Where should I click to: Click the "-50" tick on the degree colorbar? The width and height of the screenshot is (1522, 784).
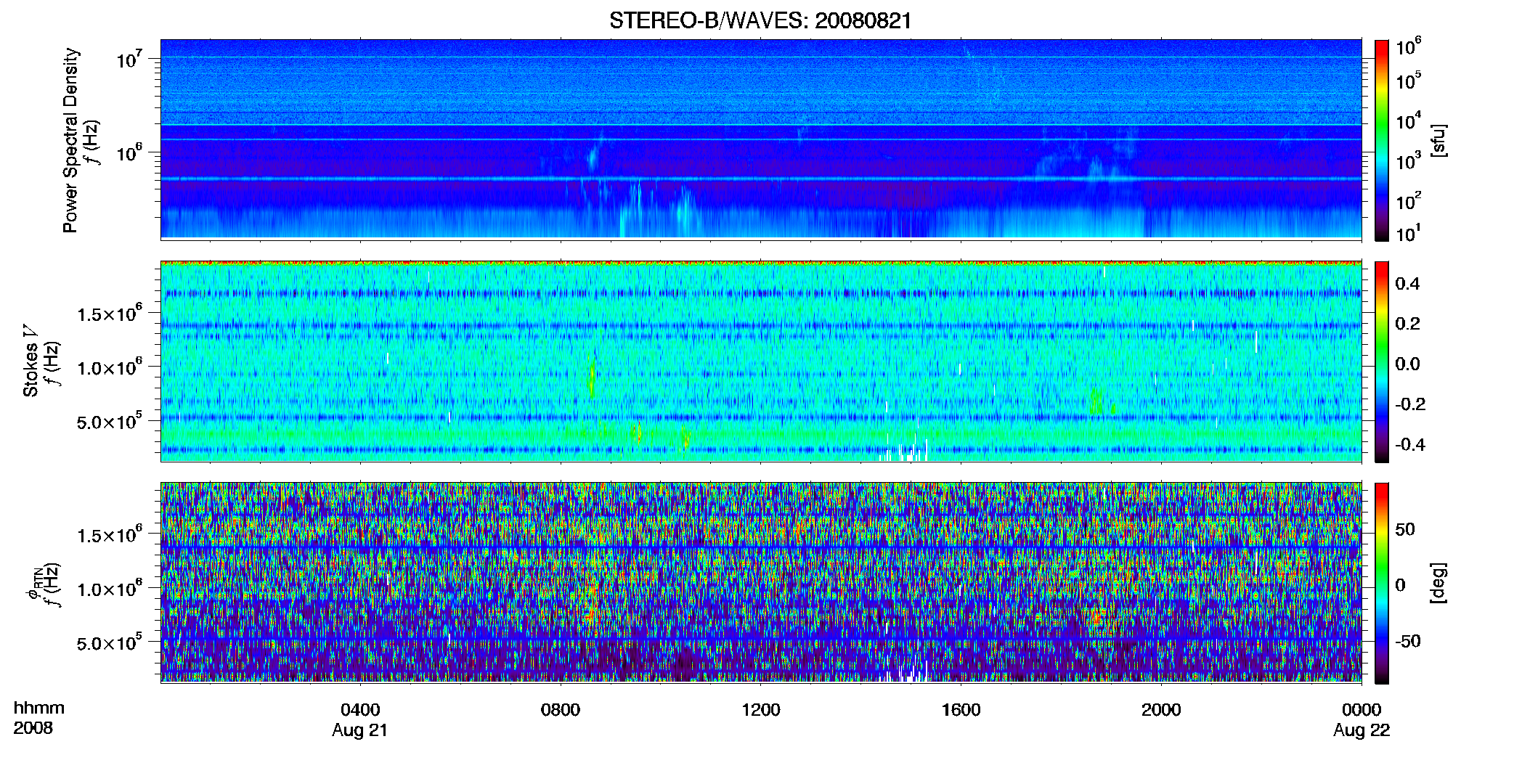[x=1408, y=642]
